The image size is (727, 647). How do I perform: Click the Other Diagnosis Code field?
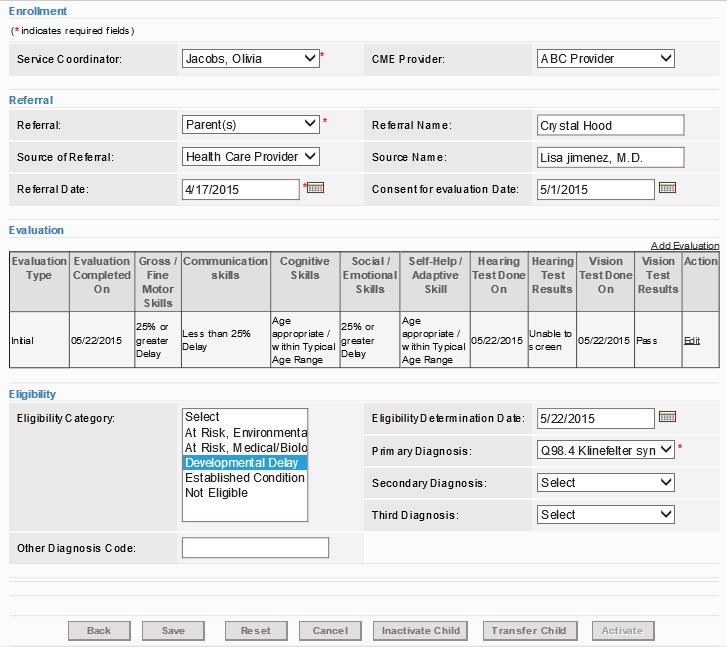[255, 548]
